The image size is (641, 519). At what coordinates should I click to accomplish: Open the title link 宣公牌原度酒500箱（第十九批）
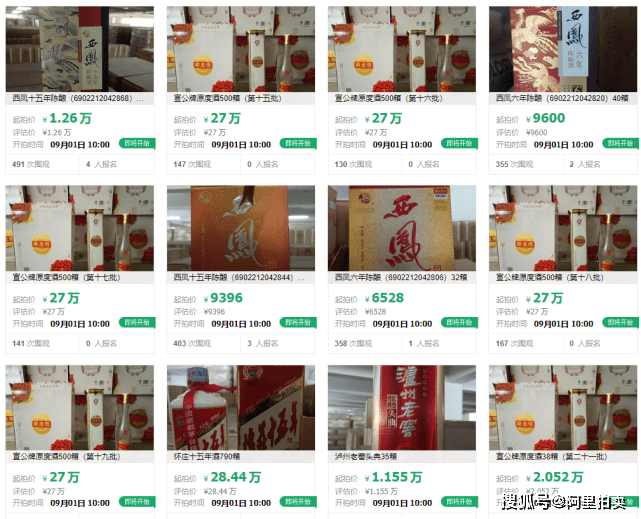coord(66,456)
